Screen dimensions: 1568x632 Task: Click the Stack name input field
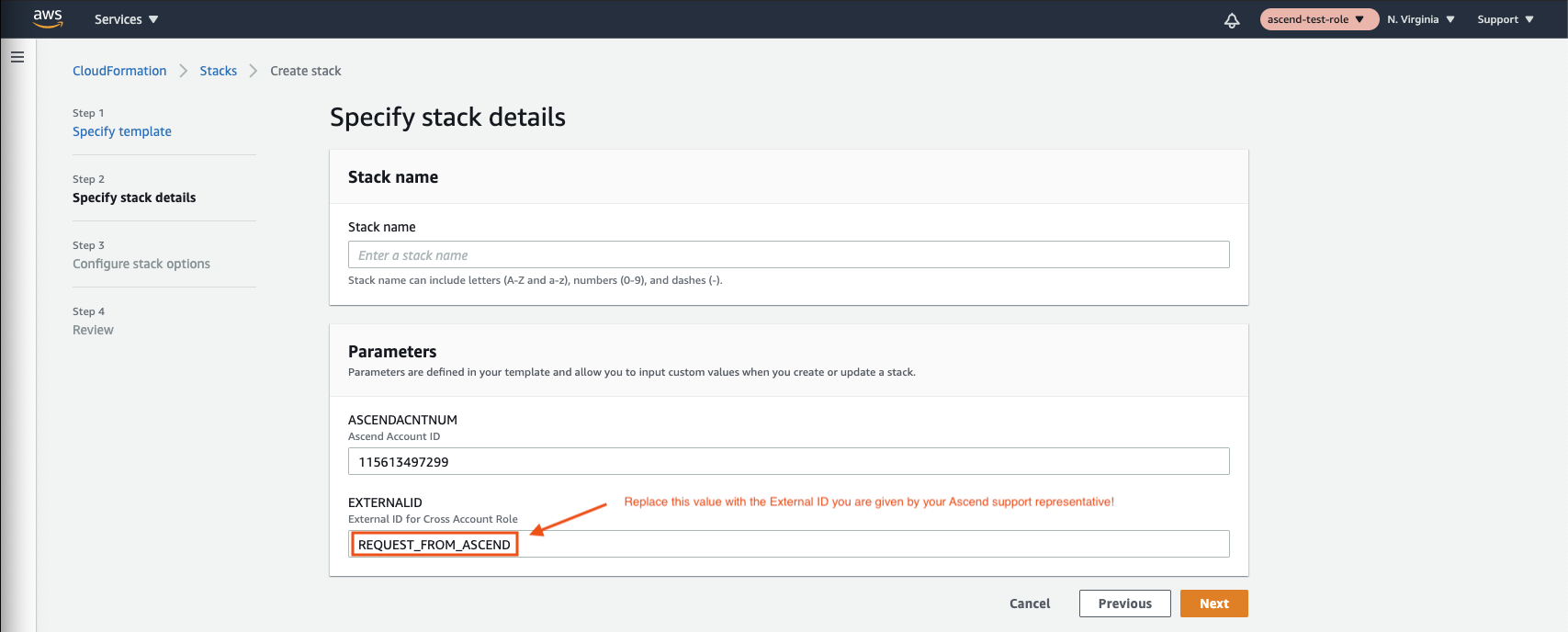(788, 254)
